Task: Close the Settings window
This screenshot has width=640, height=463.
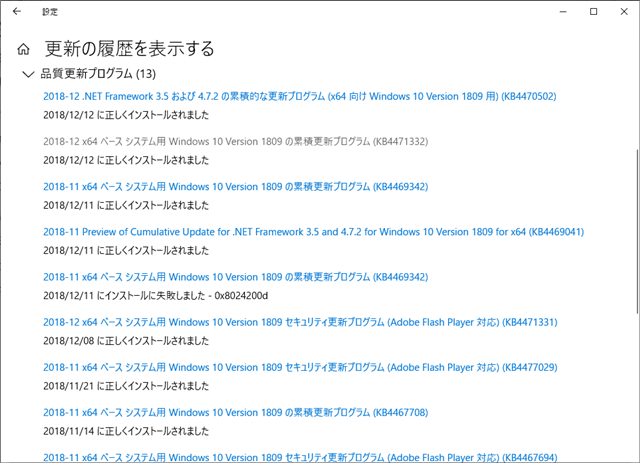Action: tap(624, 11)
